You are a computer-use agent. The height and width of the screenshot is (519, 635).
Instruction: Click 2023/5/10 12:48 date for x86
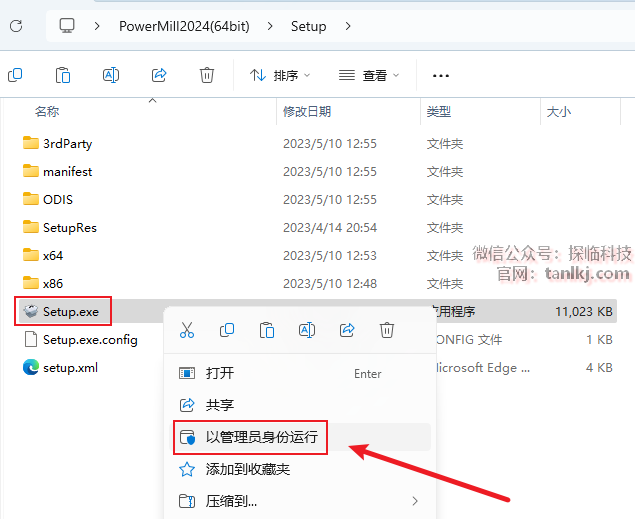[x=330, y=283]
